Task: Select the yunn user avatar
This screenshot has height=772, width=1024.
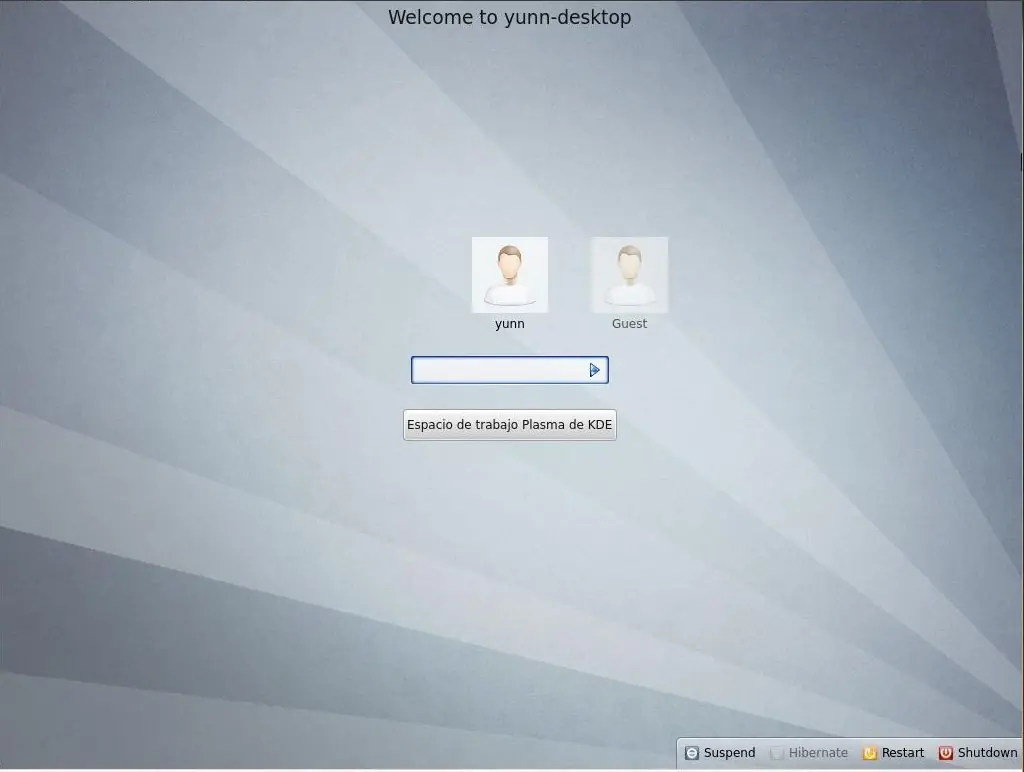Action: 509,275
